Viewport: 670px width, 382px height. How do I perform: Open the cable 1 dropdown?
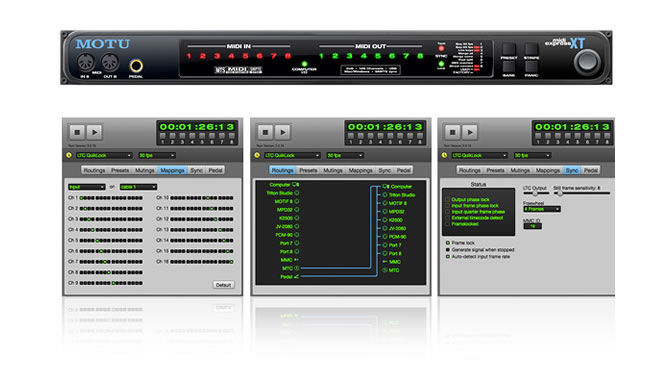(138, 187)
